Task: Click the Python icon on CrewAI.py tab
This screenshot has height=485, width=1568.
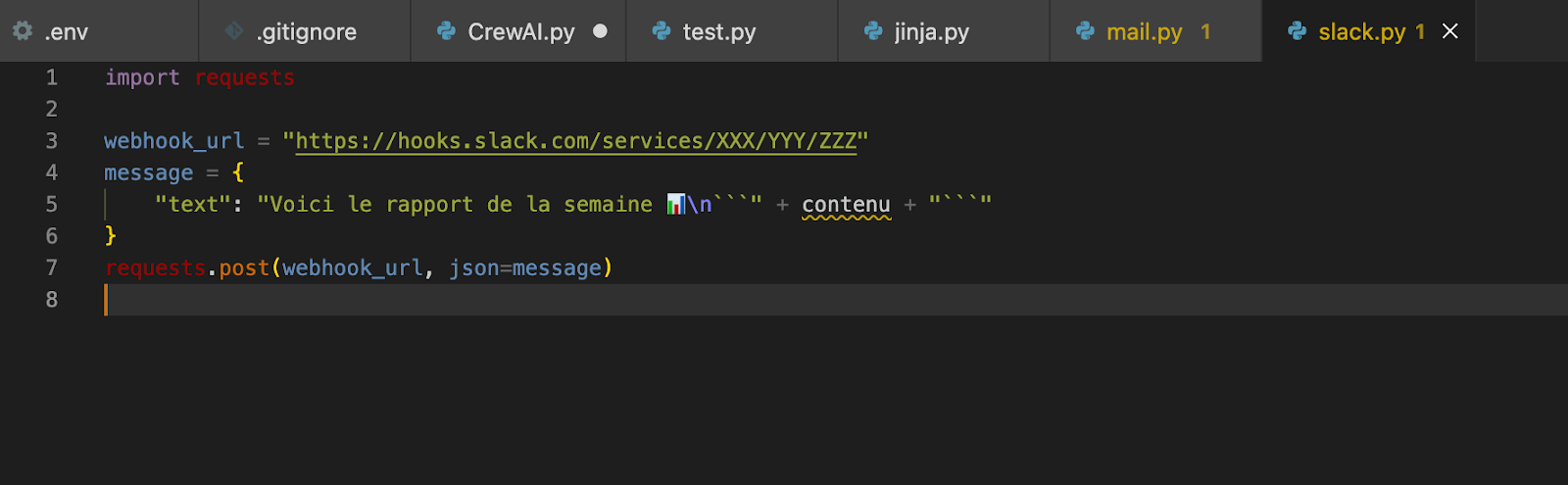Action: pos(447,31)
